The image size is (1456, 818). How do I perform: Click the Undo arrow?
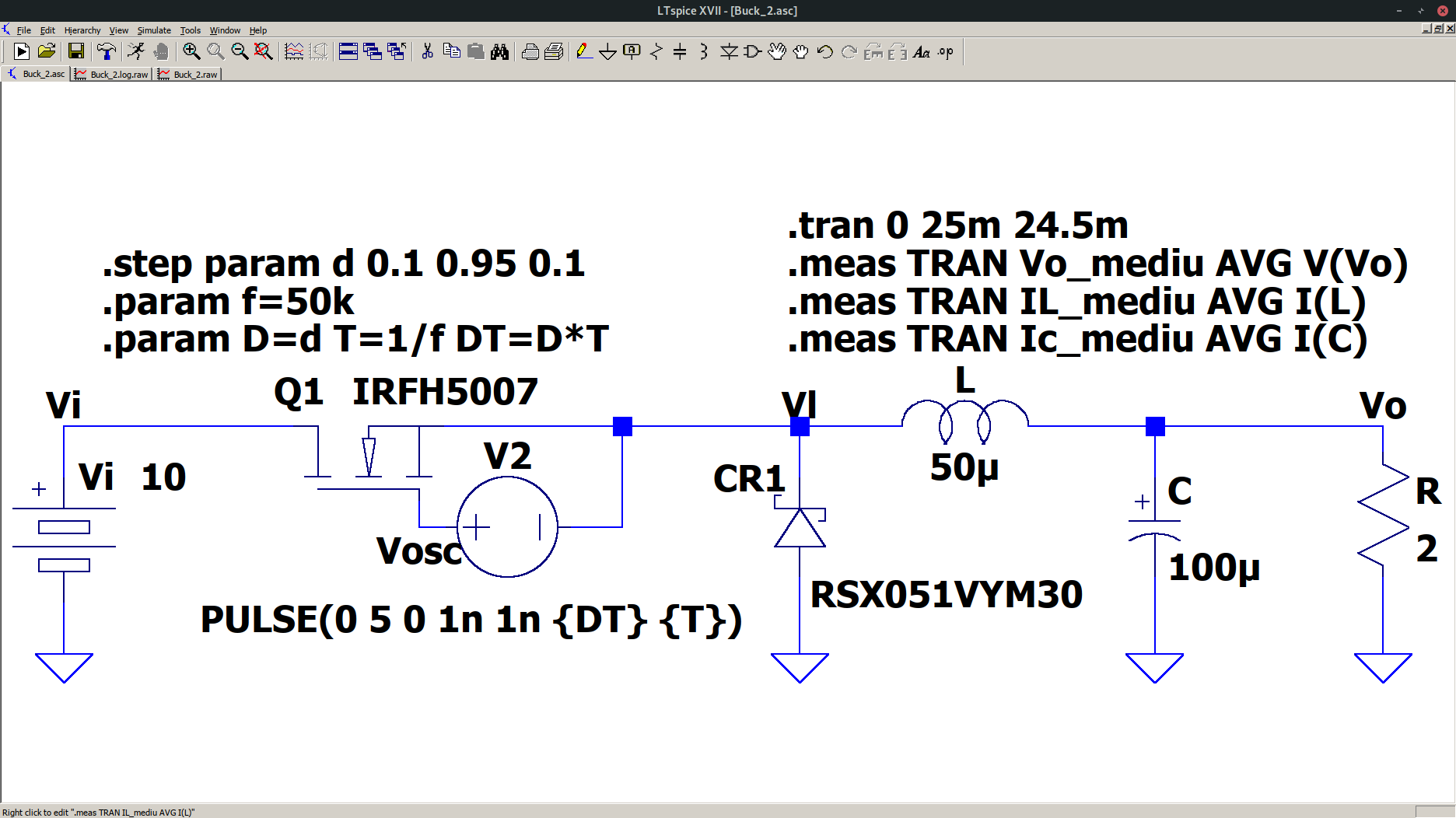(825, 51)
